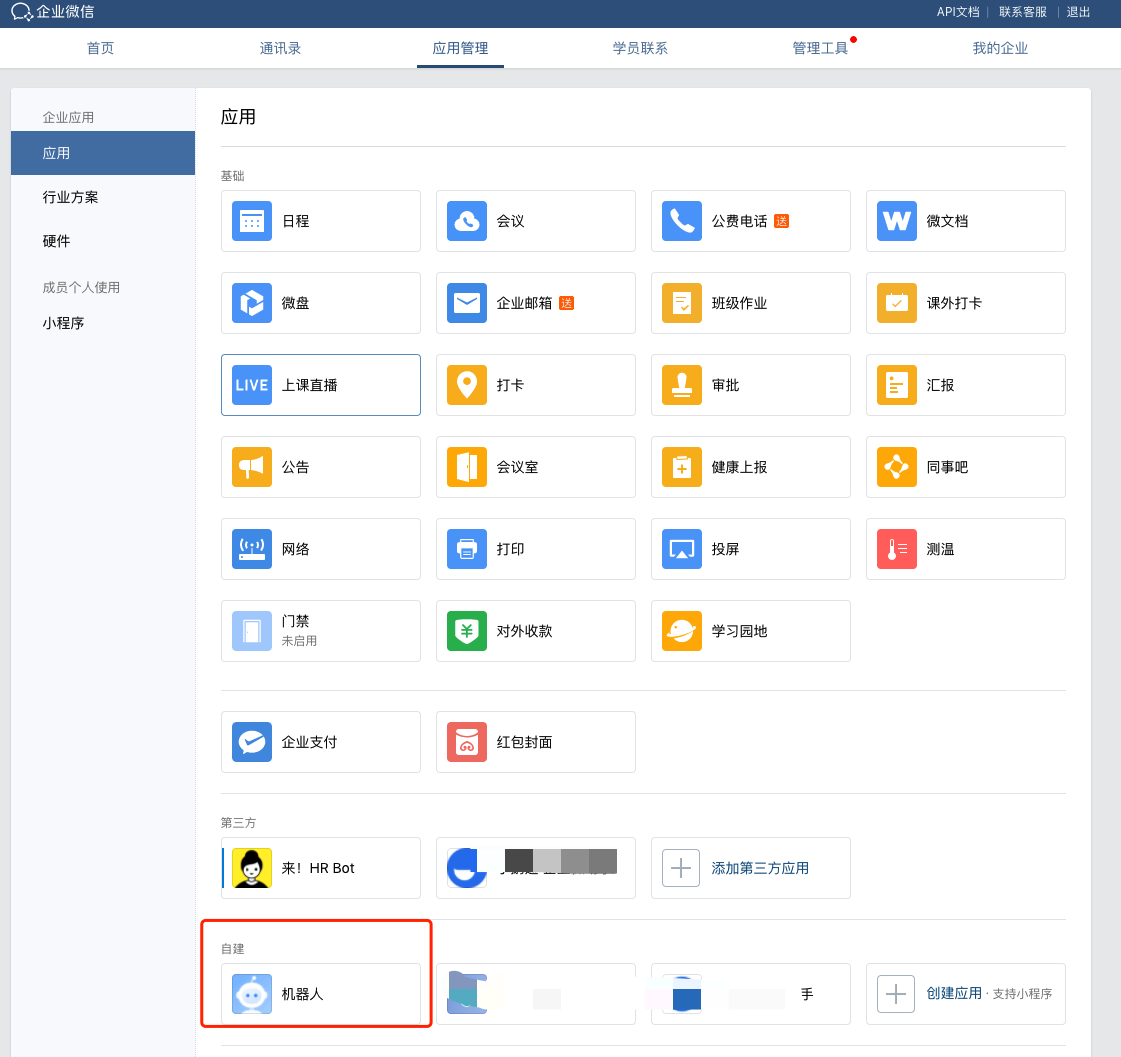Open the 学习园地 planet icon
This screenshot has width=1121, height=1057.
(682, 631)
